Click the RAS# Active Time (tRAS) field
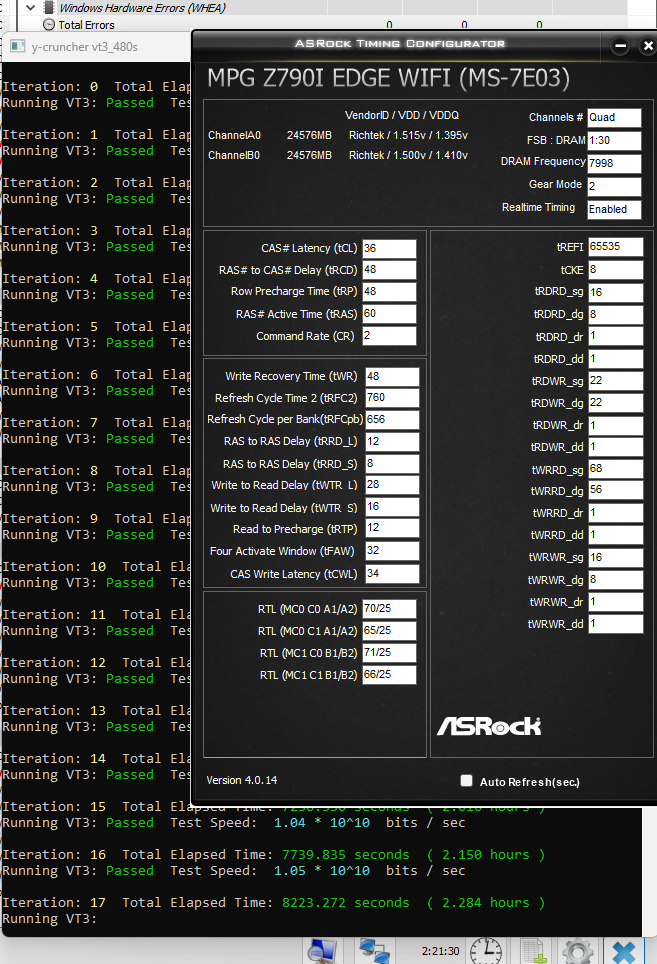Image resolution: width=657 pixels, height=964 pixels. (389, 314)
